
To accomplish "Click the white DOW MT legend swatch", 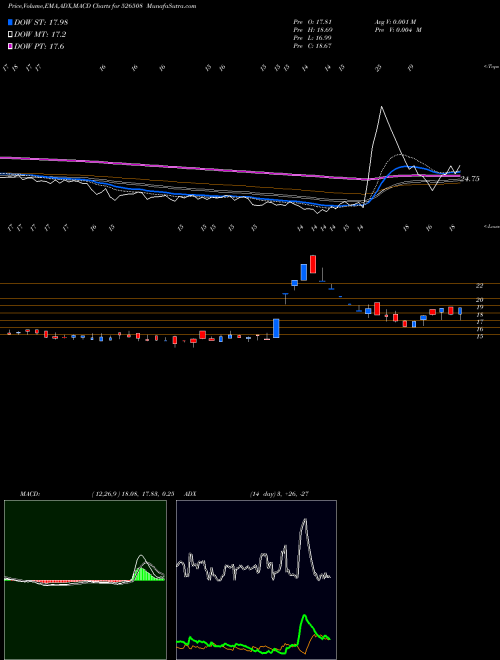I will click(11, 35).
